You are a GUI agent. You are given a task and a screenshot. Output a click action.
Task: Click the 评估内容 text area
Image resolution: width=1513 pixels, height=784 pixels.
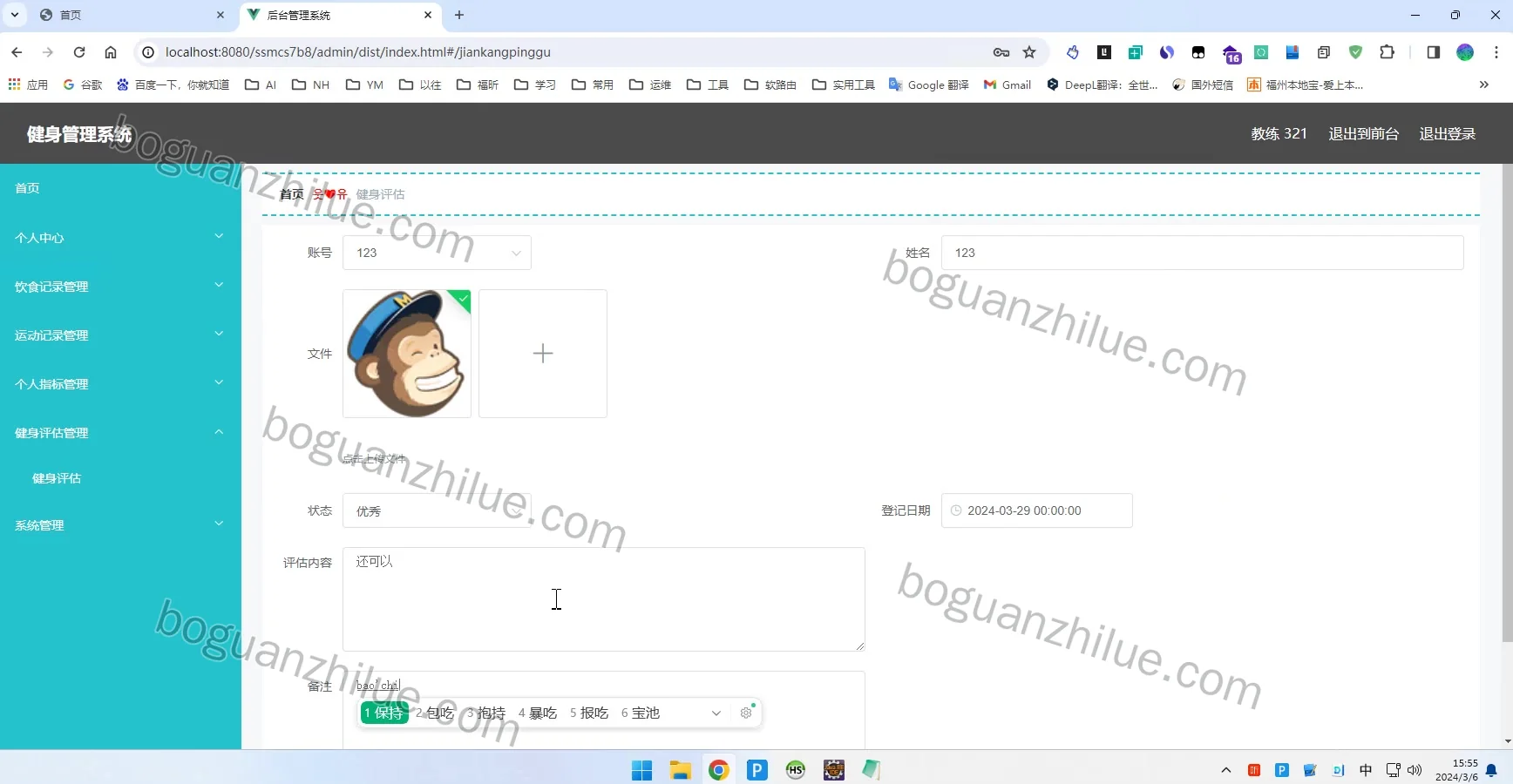point(604,599)
